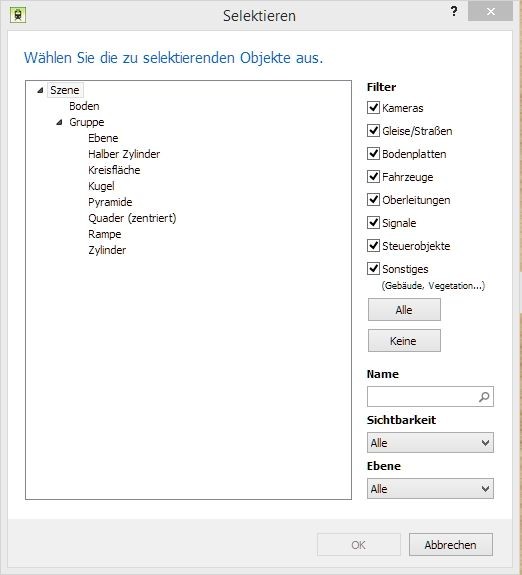Image resolution: width=522 pixels, height=575 pixels.
Task: Click the Abbrechen button
Action: tap(451, 545)
